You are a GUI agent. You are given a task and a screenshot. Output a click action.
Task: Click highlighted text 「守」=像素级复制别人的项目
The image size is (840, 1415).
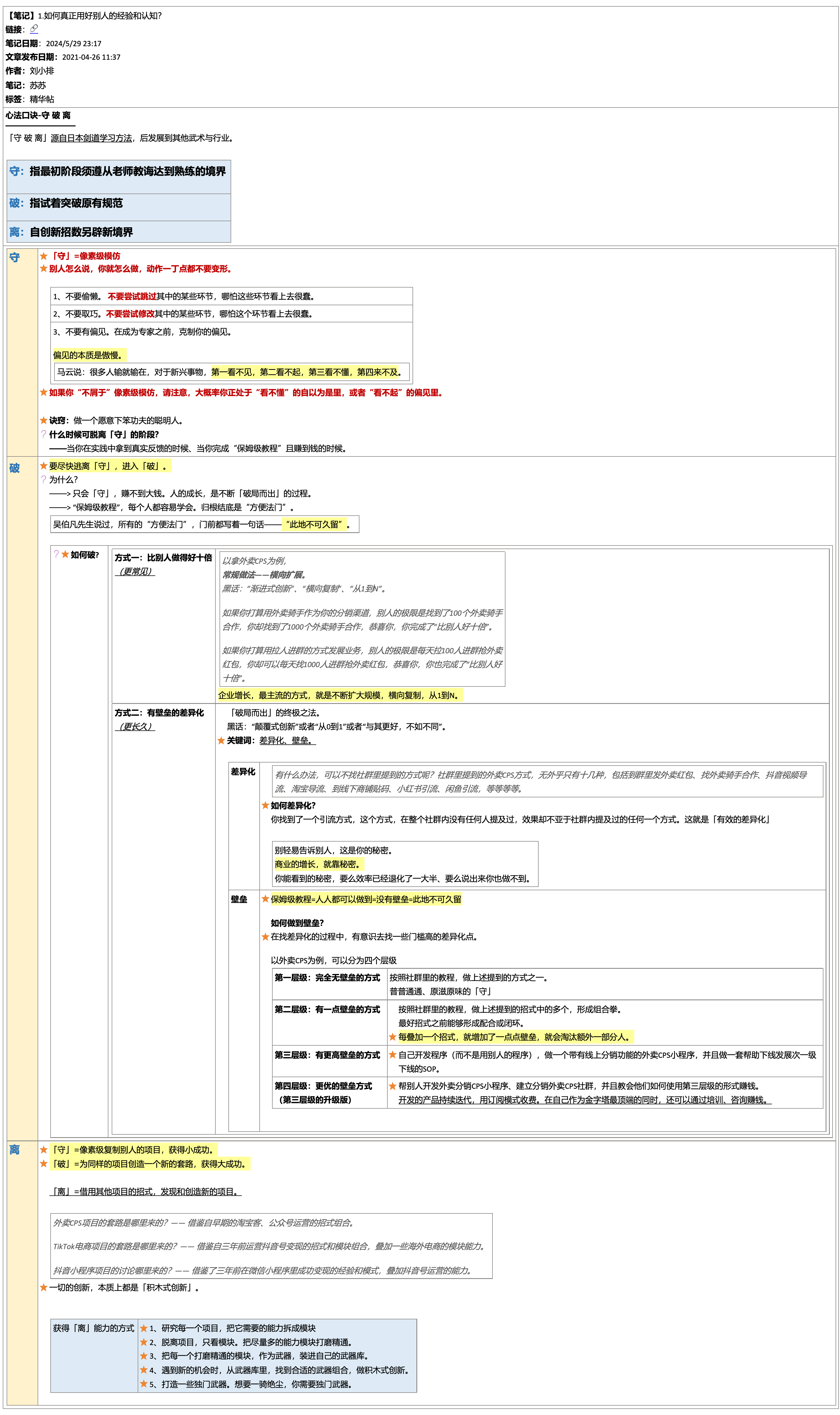[x=133, y=1150]
